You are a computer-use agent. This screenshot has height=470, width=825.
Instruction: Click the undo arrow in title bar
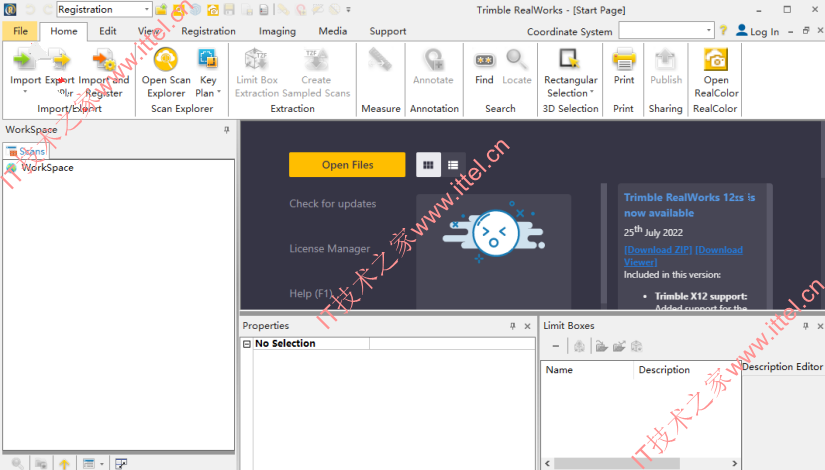click(30, 9)
